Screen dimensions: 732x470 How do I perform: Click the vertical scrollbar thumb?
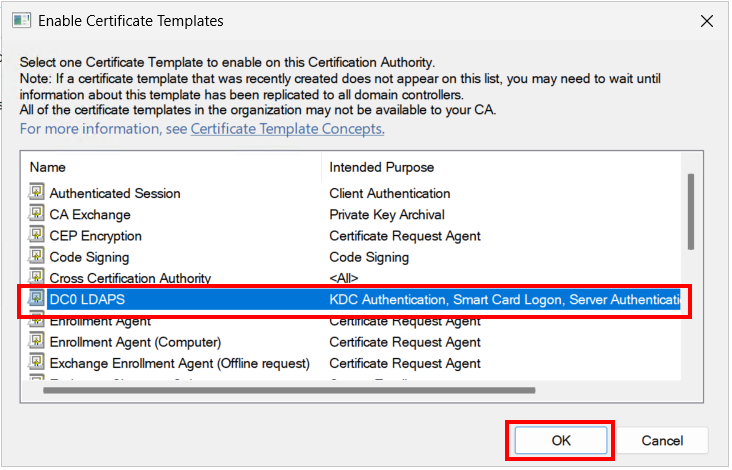(x=691, y=212)
